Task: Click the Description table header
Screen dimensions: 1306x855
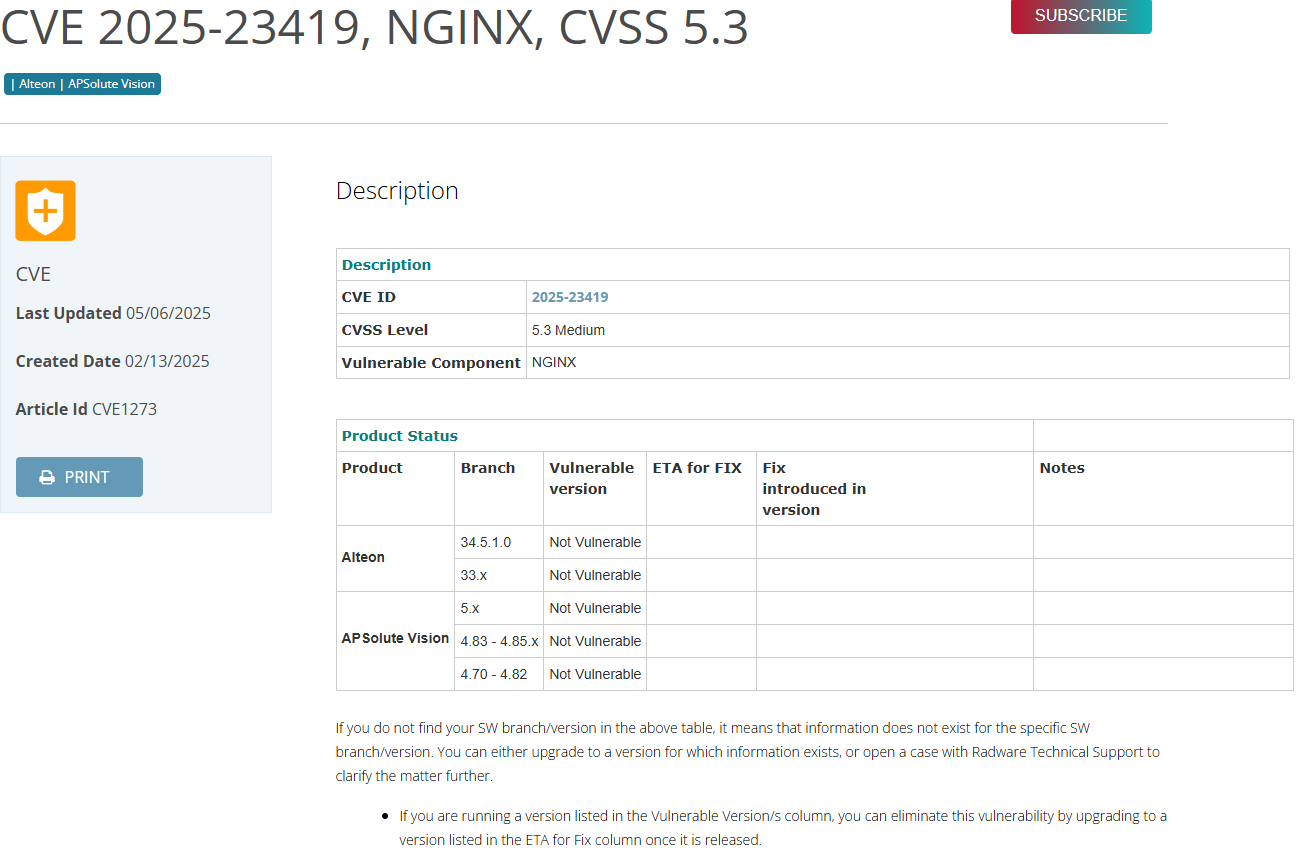Action: pos(813,265)
